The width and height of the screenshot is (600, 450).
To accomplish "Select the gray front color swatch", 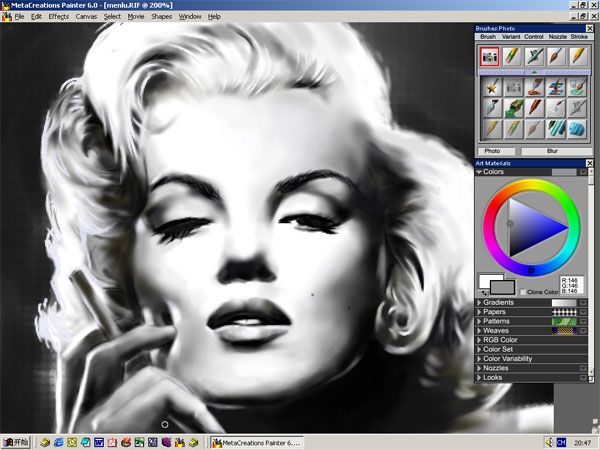I will tap(502, 287).
